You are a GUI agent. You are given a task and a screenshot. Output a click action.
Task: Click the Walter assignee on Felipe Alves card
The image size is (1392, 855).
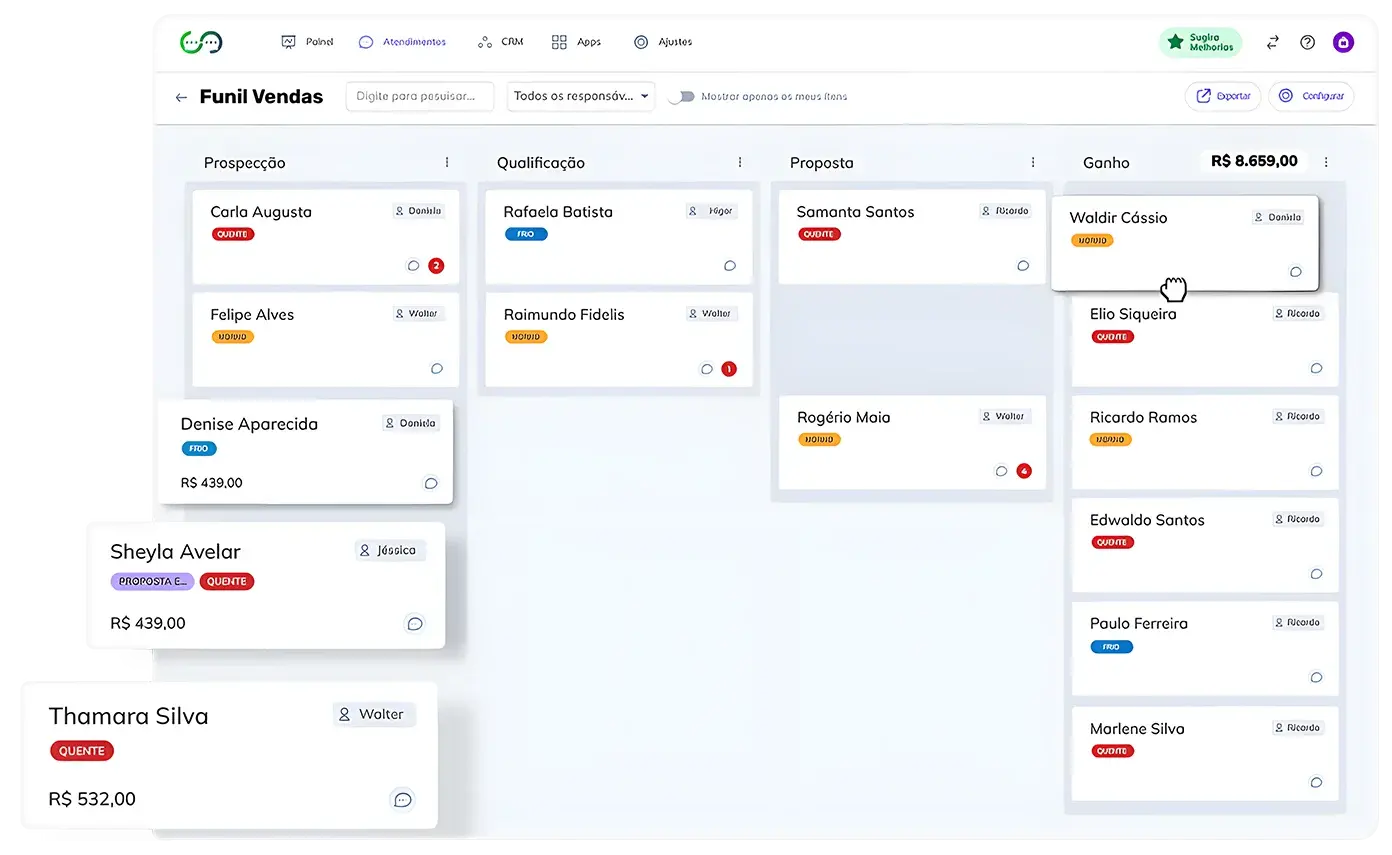pyautogui.click(x=418, y=314)
